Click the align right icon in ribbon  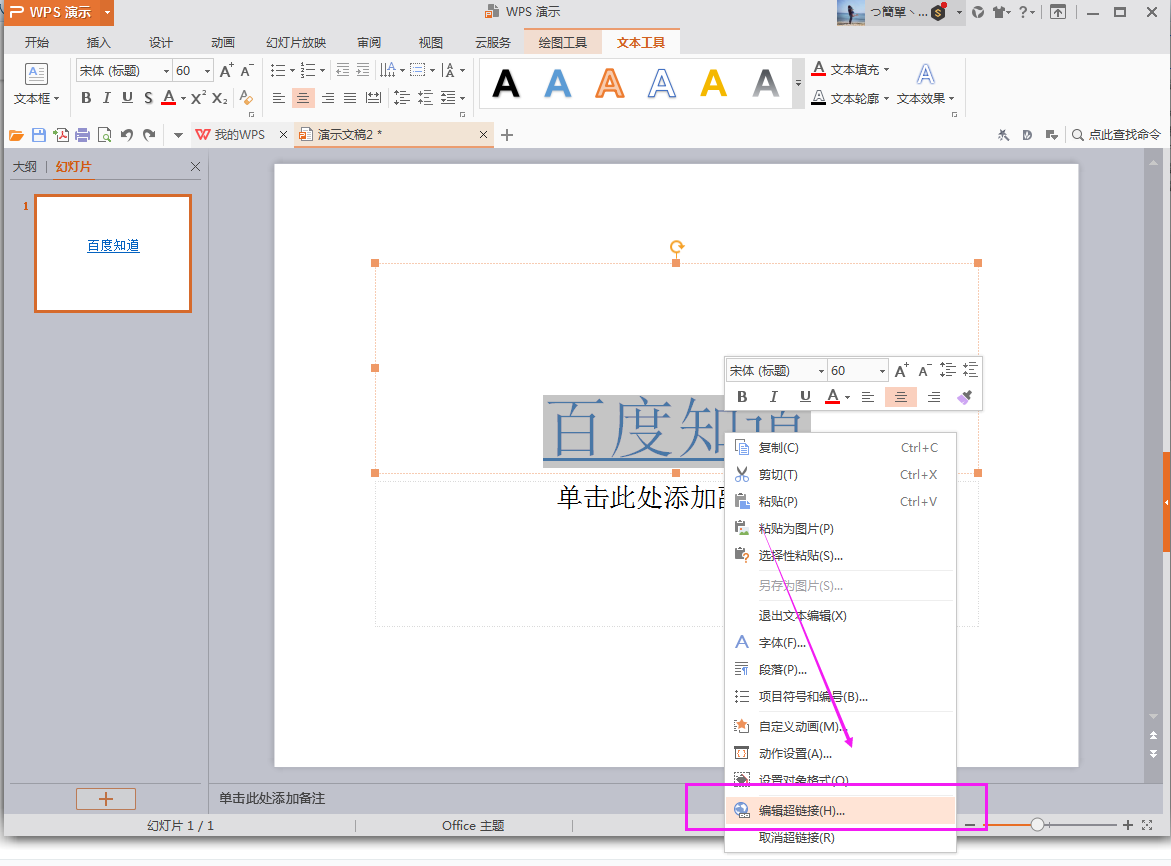(x=328, y=98)
